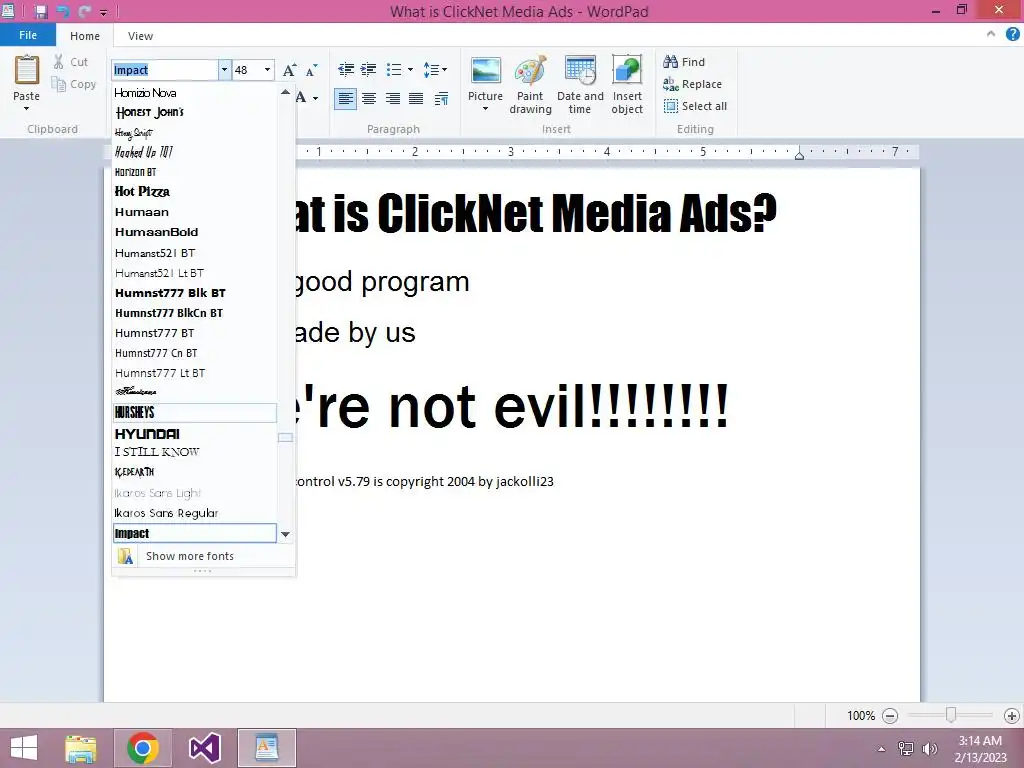The image size is (1024, 768).
Task: Align text left
Action: 345,99
